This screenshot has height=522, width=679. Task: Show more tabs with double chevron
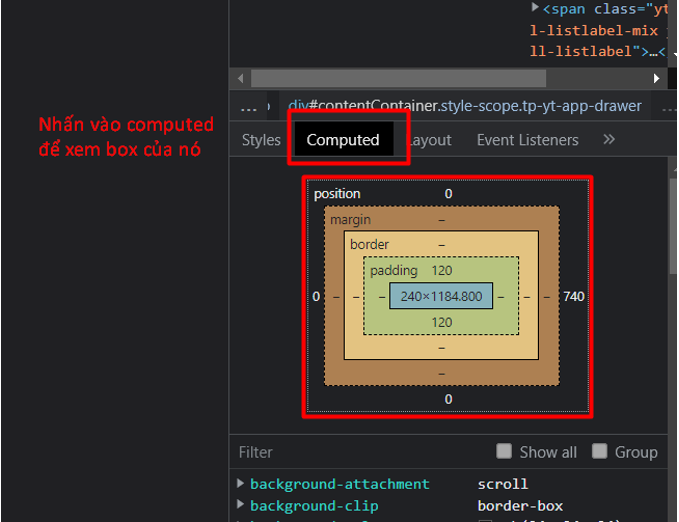click(x=609, y=139)
